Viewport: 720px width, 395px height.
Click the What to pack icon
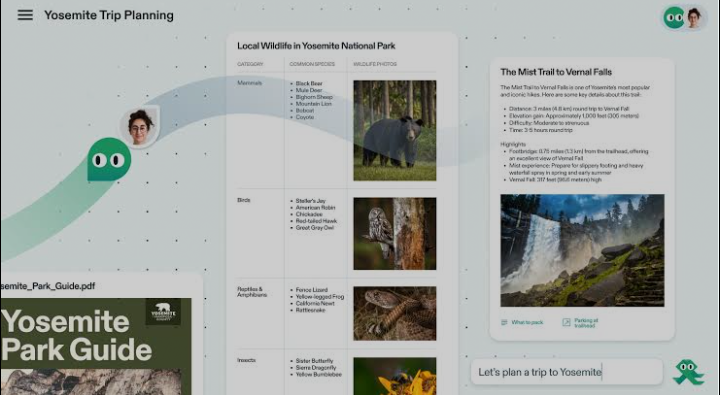tap(504, 322)
